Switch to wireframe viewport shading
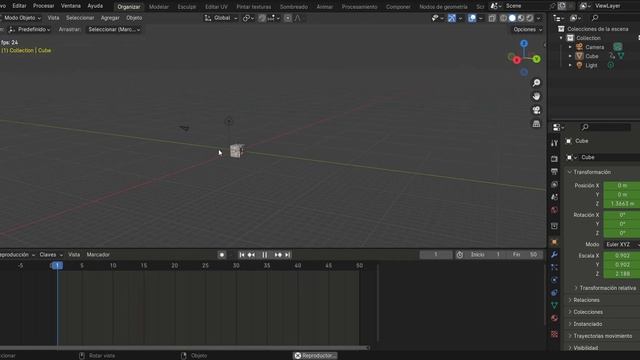 pyautogui.click(x=503, y=18)
